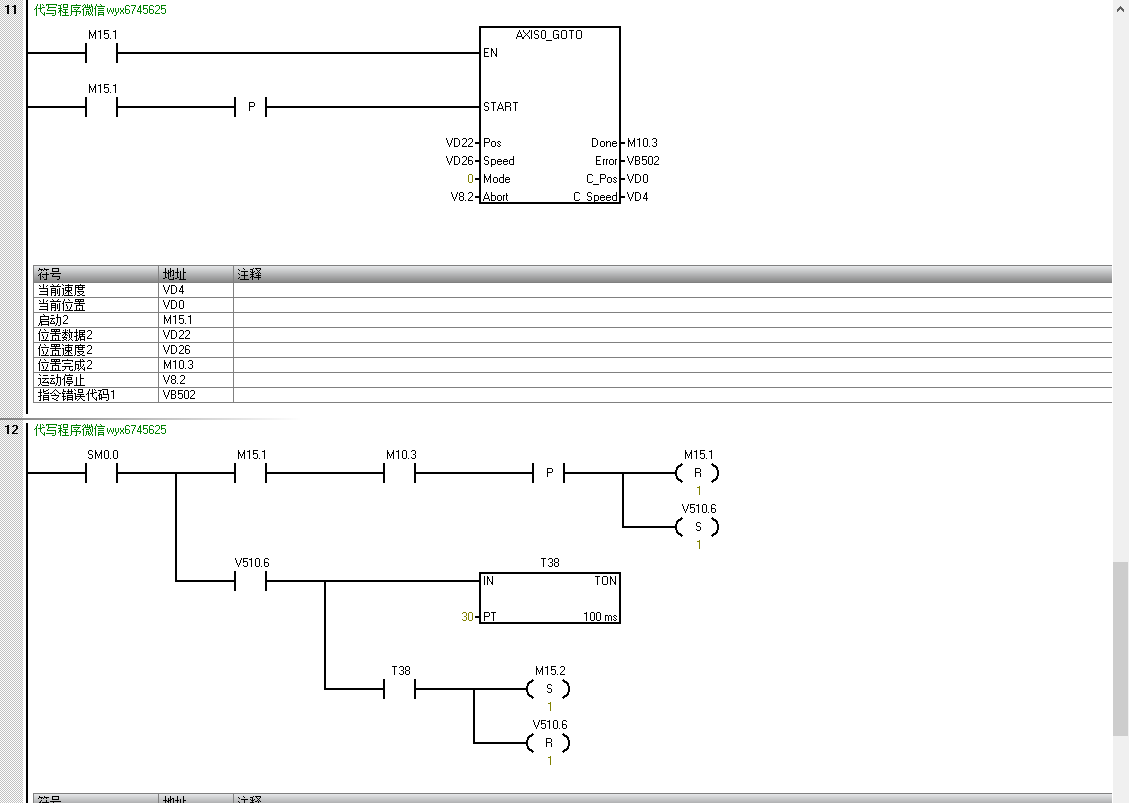Click the V510.6 set coil
The width and height of the screenshot is (1129, 803).
click(x=698, y=527)
